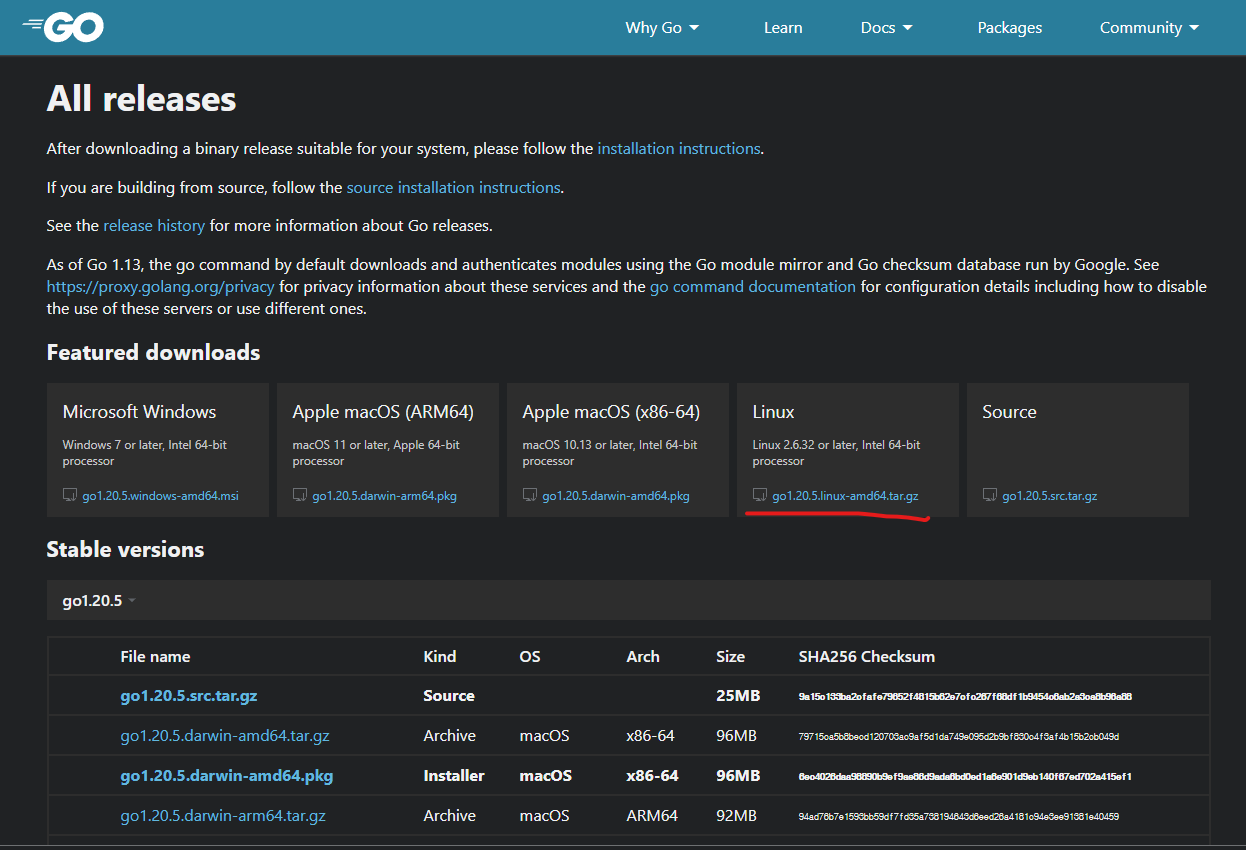Click the Apple macOS (ARM64) card title
1246x850 pixels.
click(383, 412)
